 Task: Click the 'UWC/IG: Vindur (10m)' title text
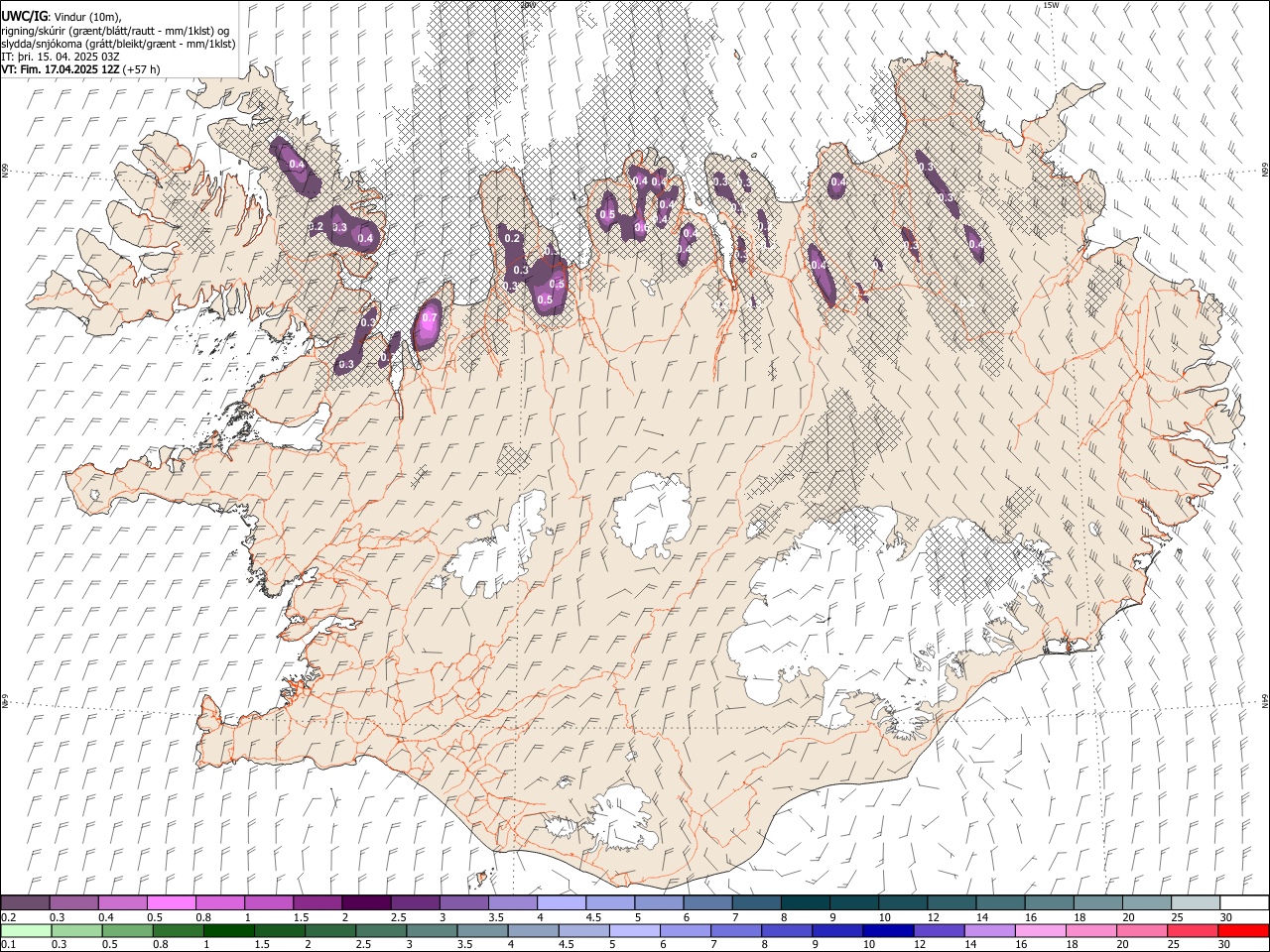click(x=62, y=17)
